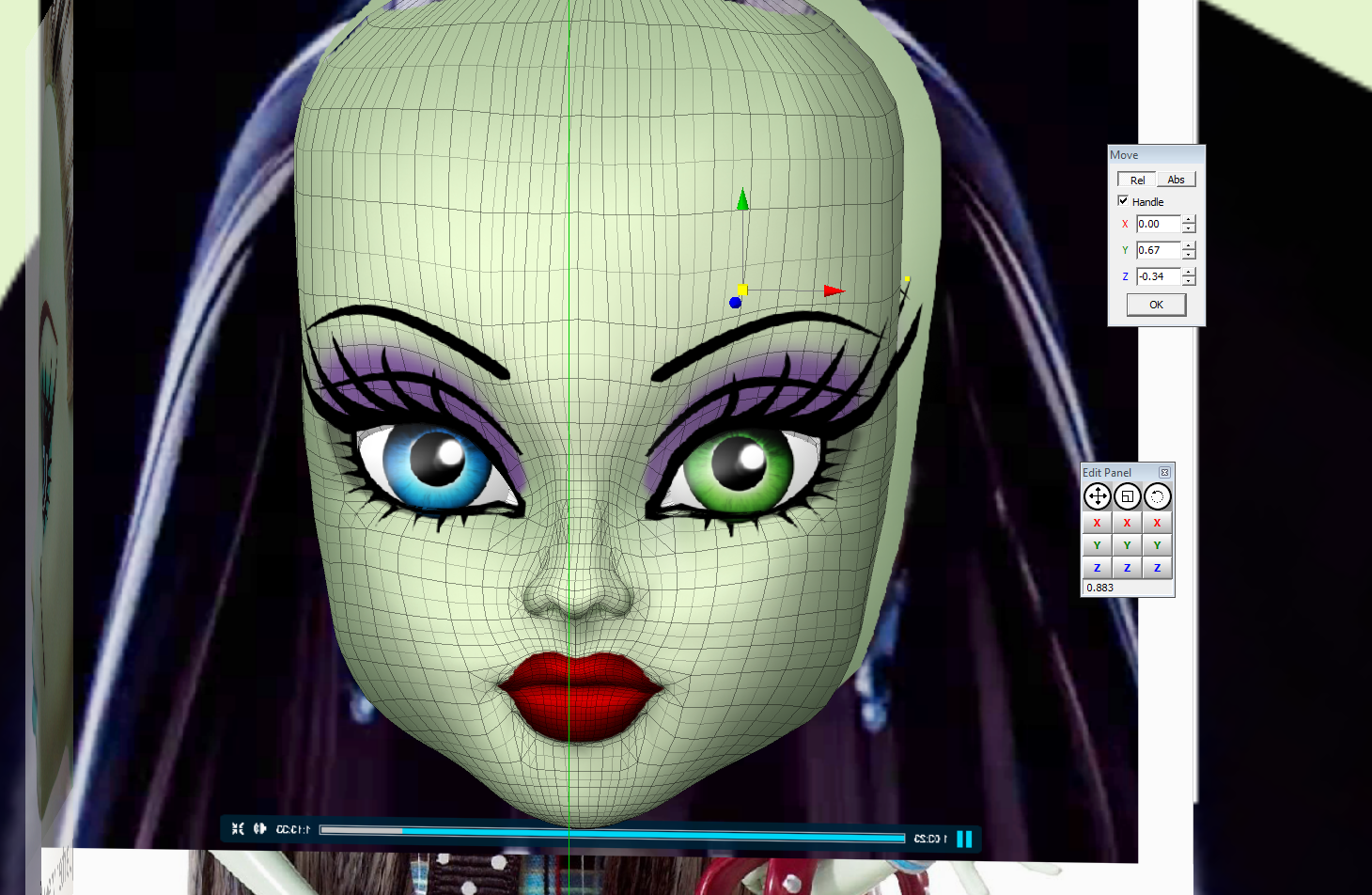1372x895 pixels.
Task: Click the X axis button under Move tool
Action: click(1097, 523)
